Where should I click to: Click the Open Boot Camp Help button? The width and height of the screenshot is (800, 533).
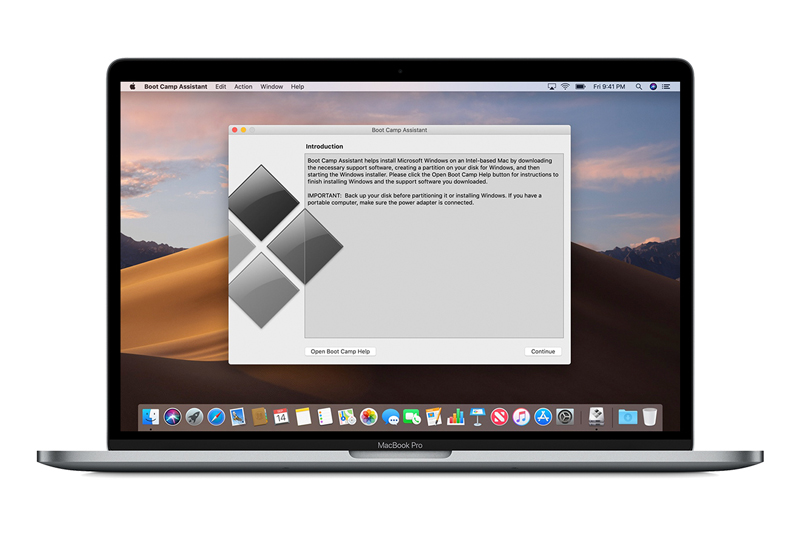[x=340, y=351]
